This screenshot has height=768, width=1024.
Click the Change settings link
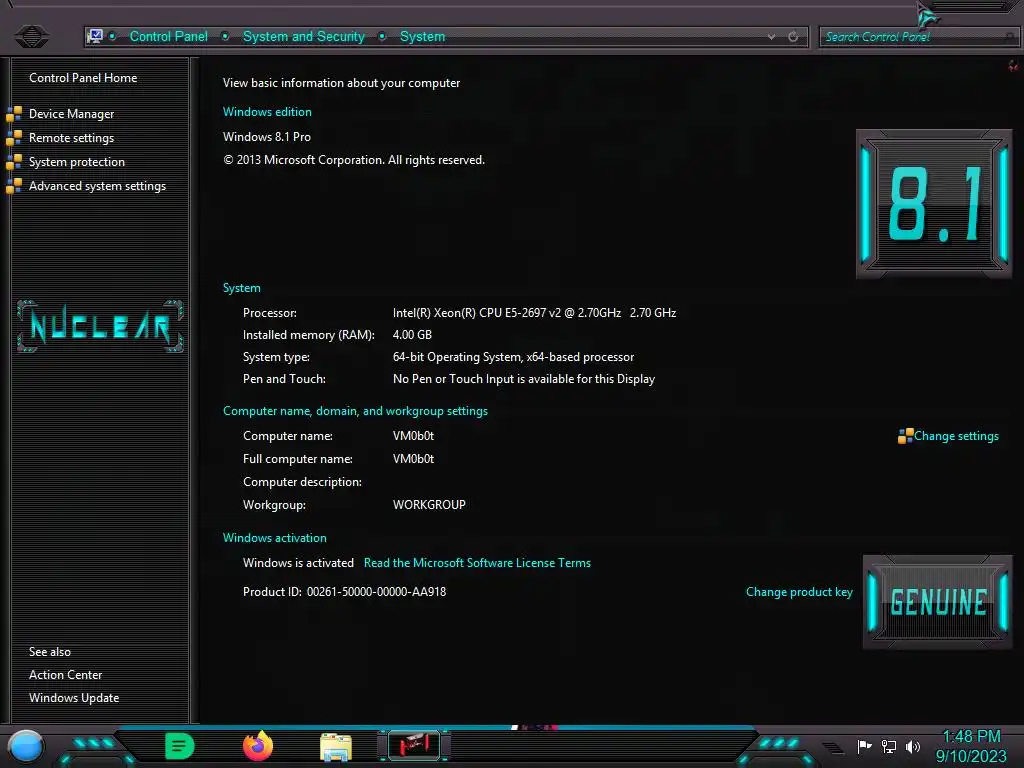pos(956,436)
